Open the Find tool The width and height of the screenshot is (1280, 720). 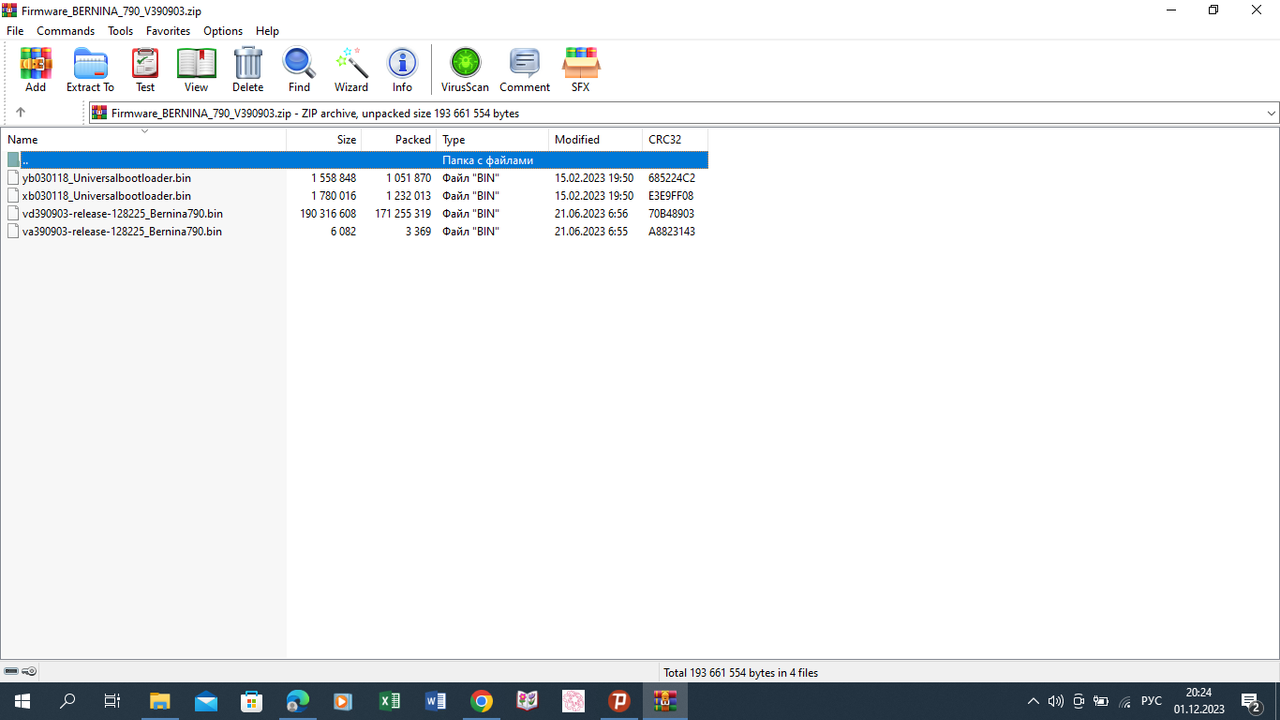point(299,70)
